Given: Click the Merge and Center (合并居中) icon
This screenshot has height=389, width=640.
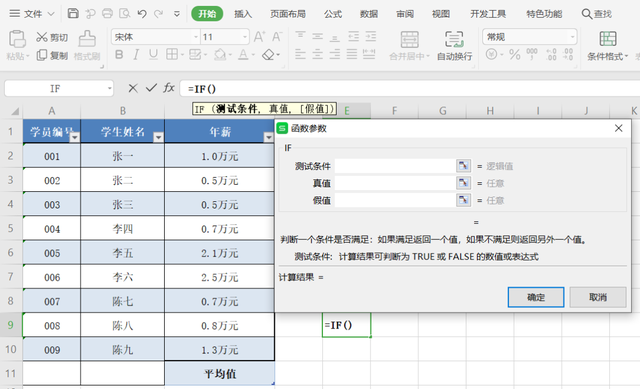Looking at the screenshot, I should click(x=409, y=40).
